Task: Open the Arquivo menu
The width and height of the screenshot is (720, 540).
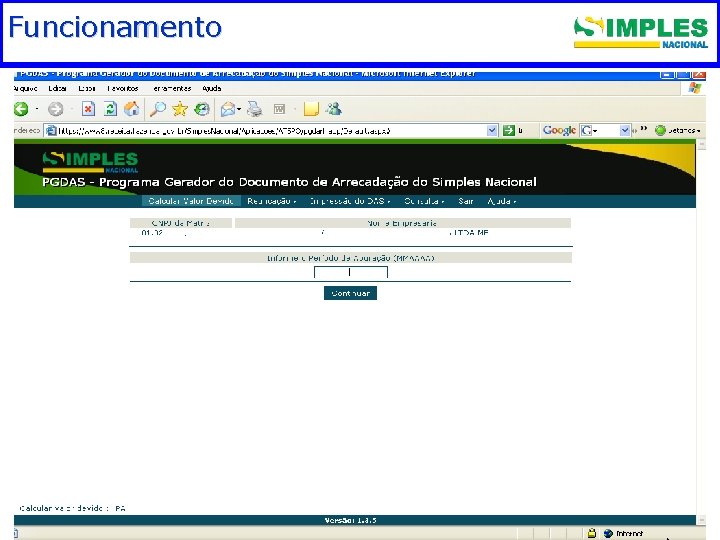Action: [x=25, y=88]
